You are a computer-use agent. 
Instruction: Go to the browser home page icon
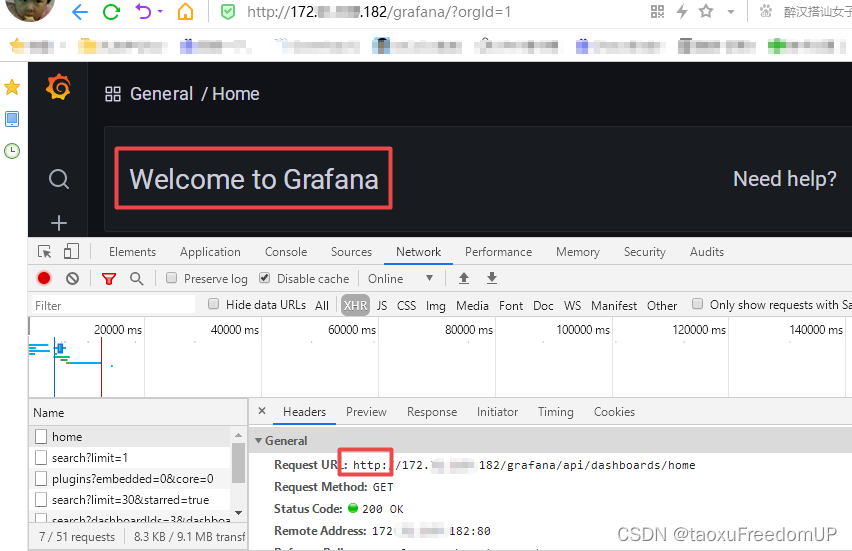(x=186, y=11)
